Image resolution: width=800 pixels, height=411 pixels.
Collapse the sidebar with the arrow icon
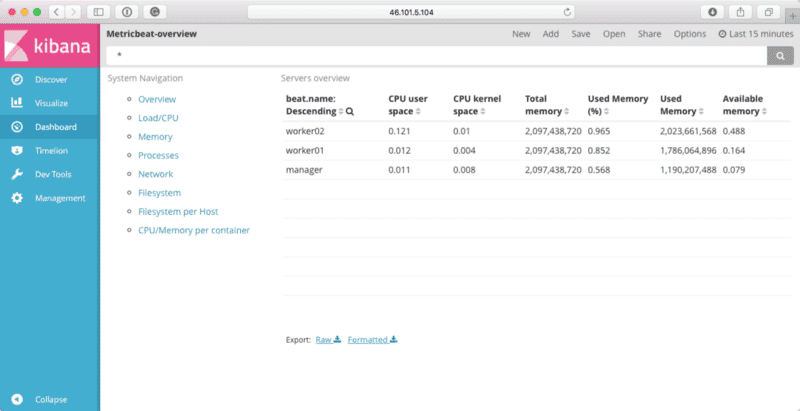pyautogui.click(x=16, y=399)
